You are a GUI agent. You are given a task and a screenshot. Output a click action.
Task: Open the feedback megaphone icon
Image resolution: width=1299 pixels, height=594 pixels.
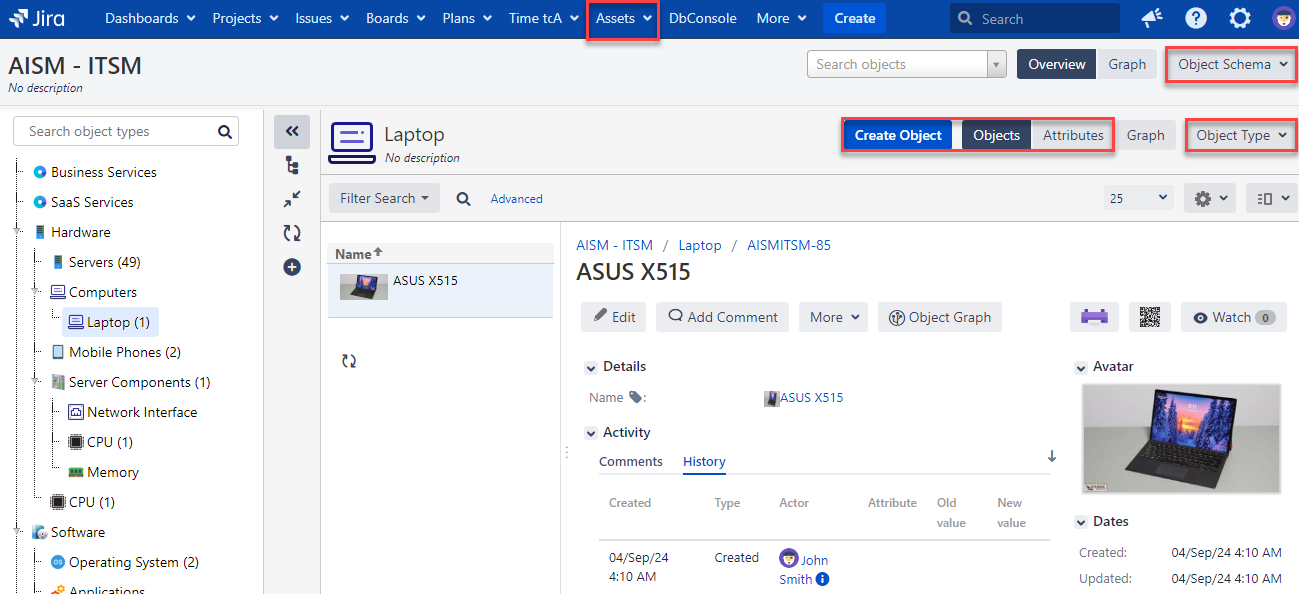[x=1151, y=18]
